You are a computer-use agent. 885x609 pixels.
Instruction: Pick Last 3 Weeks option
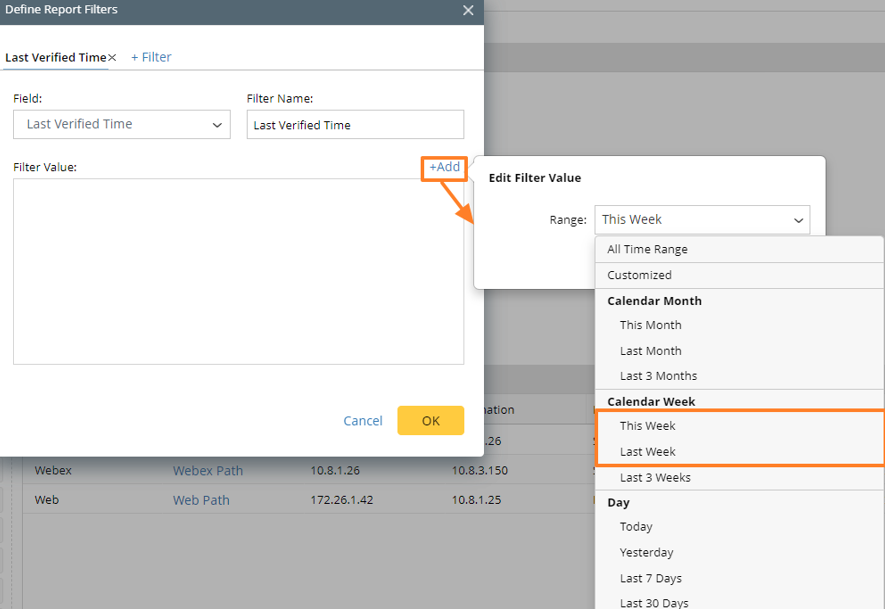739,477
